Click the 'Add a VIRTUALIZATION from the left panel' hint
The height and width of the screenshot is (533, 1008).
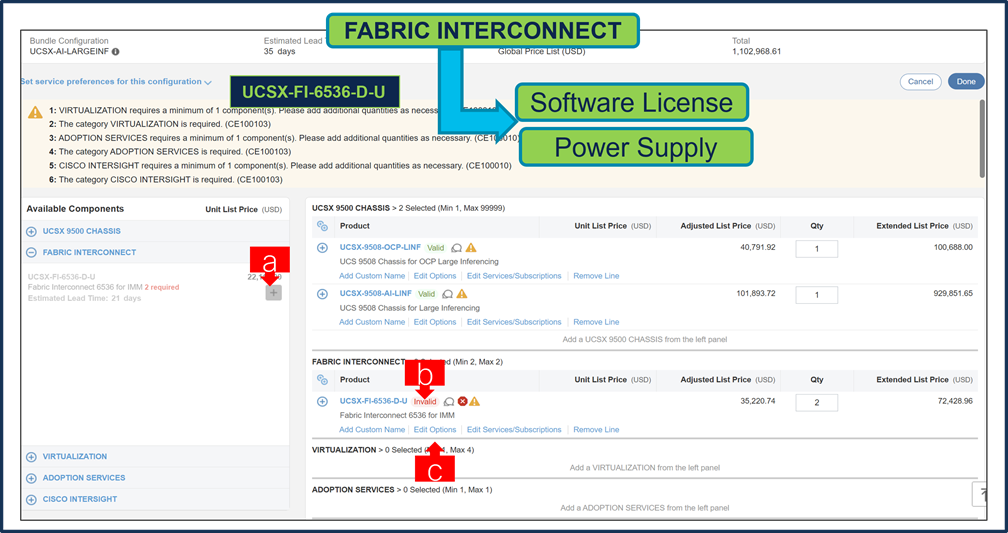(x=645, y=468)
